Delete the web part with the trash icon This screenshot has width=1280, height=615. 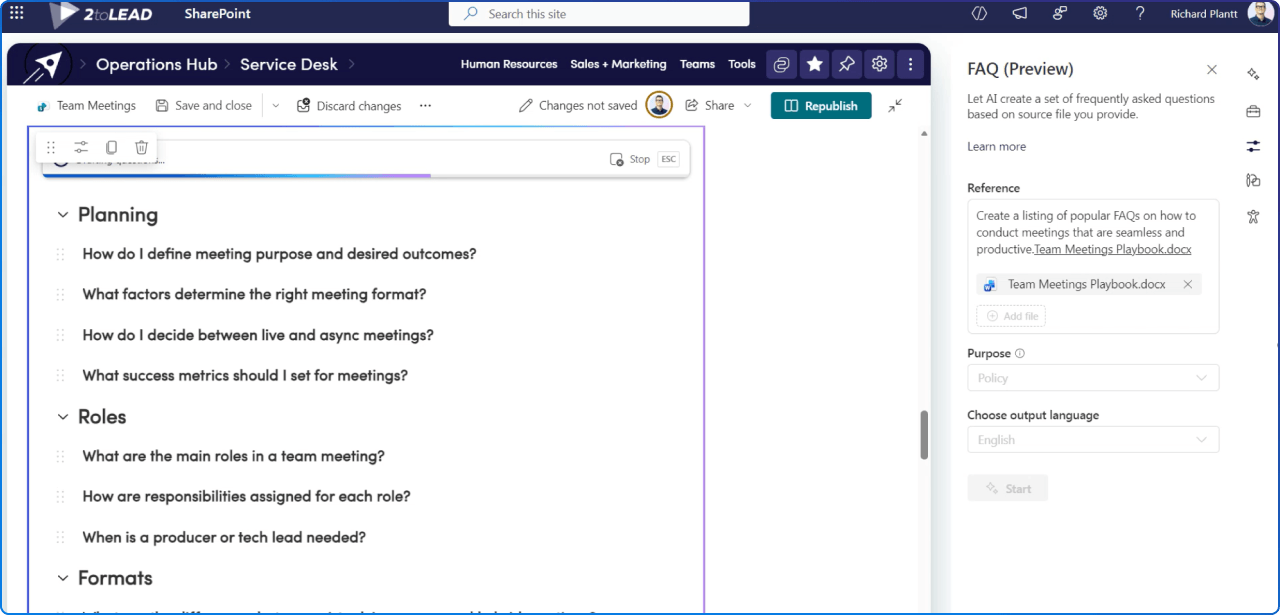[x=141, y=147]
